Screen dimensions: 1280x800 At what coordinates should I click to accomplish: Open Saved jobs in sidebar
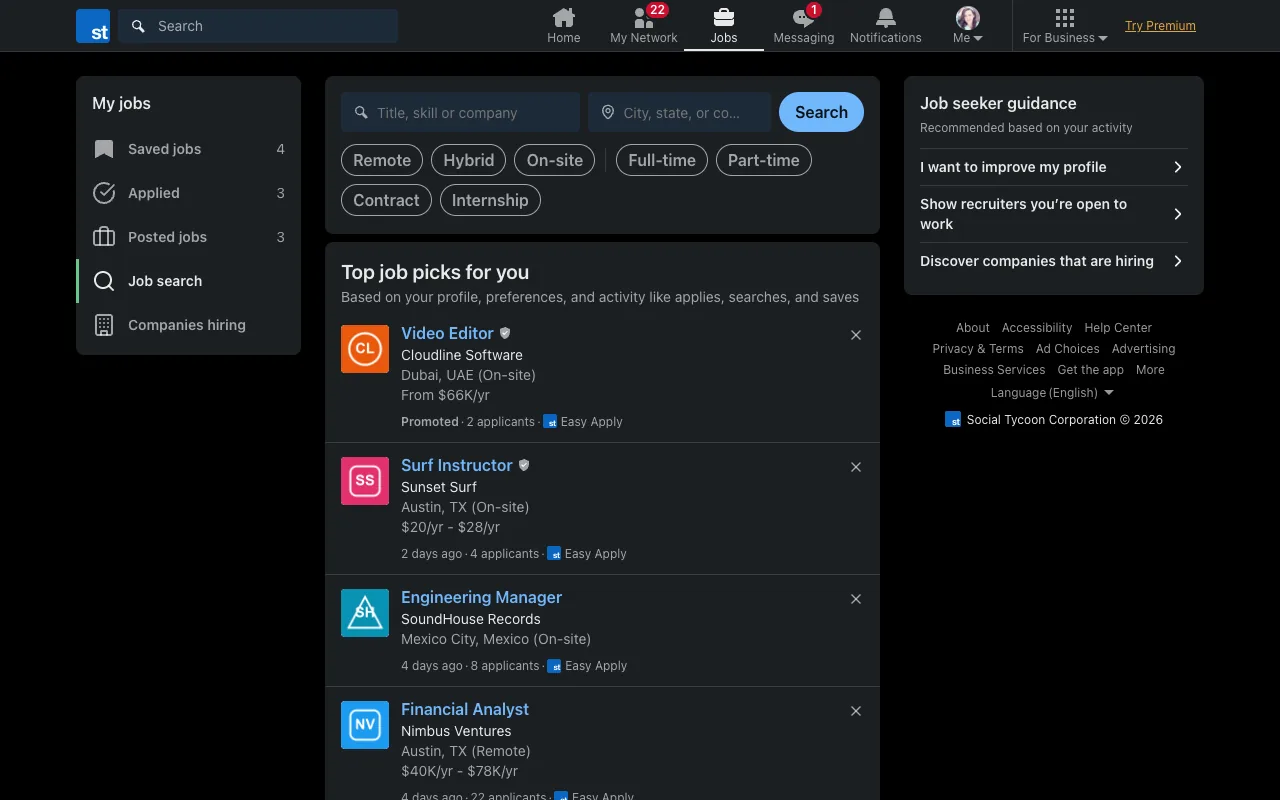point(188,149)
